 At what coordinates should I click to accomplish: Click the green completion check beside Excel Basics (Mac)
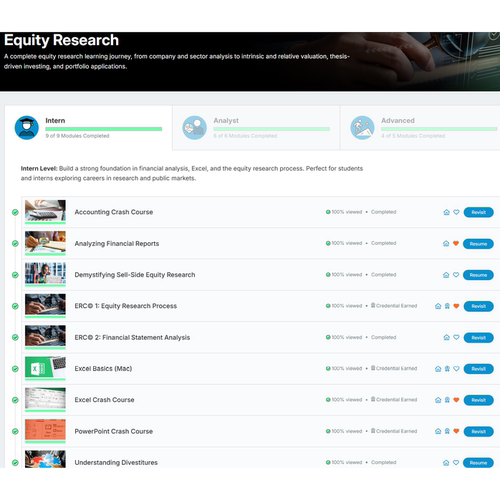point(15,369)
